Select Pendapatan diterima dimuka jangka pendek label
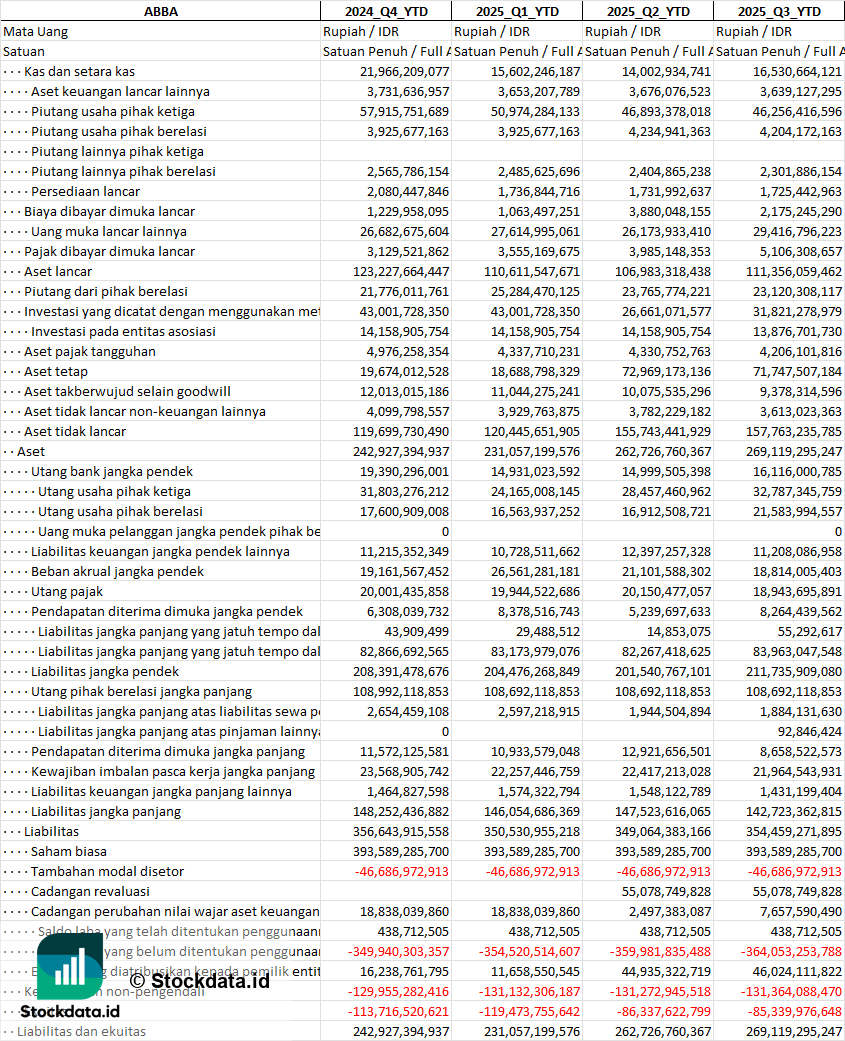Viewport: 845px width, 1041px height. click(167, 611)
